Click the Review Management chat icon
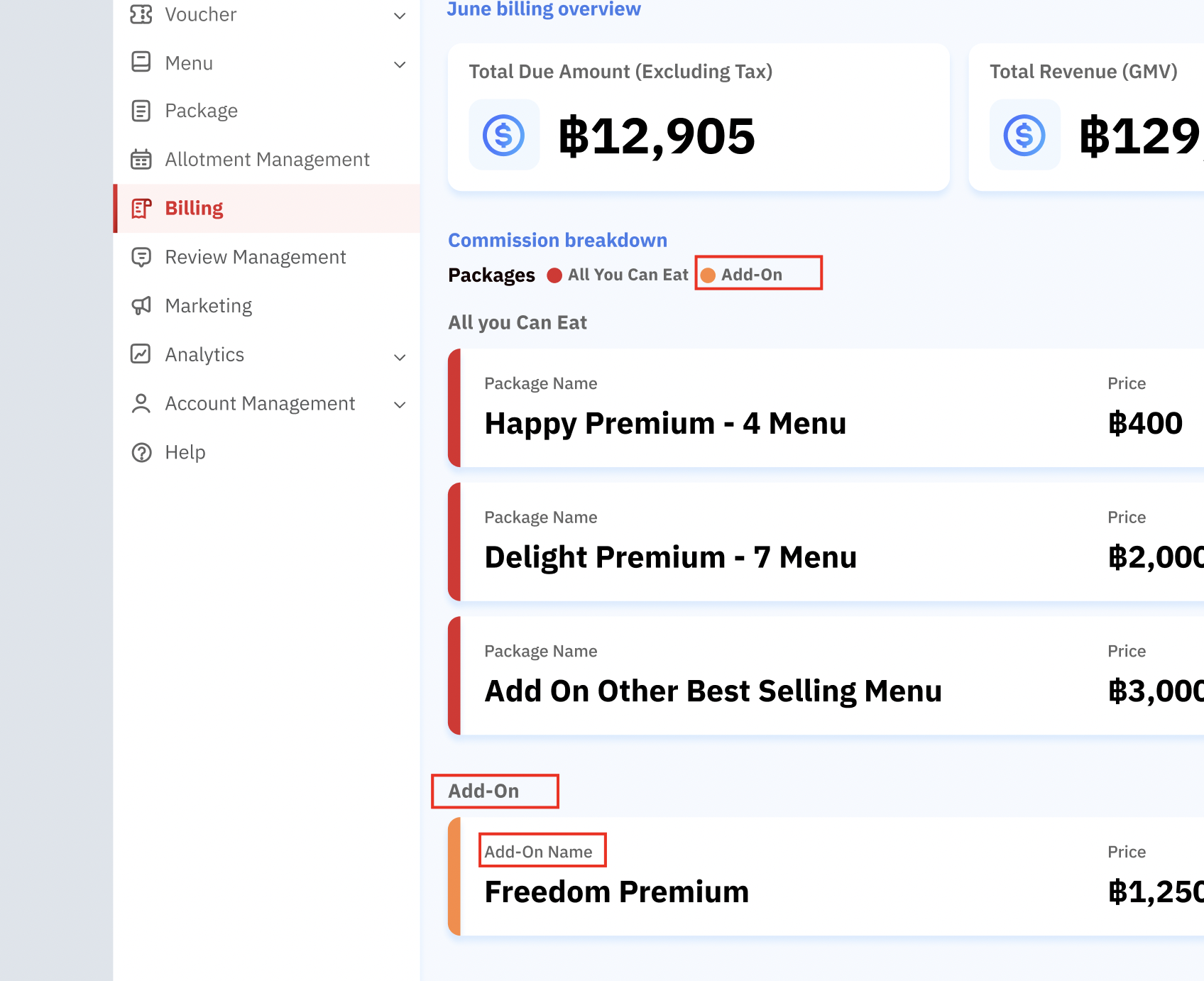This screenshot has height=981, width=1204. (x=141, y=257)
